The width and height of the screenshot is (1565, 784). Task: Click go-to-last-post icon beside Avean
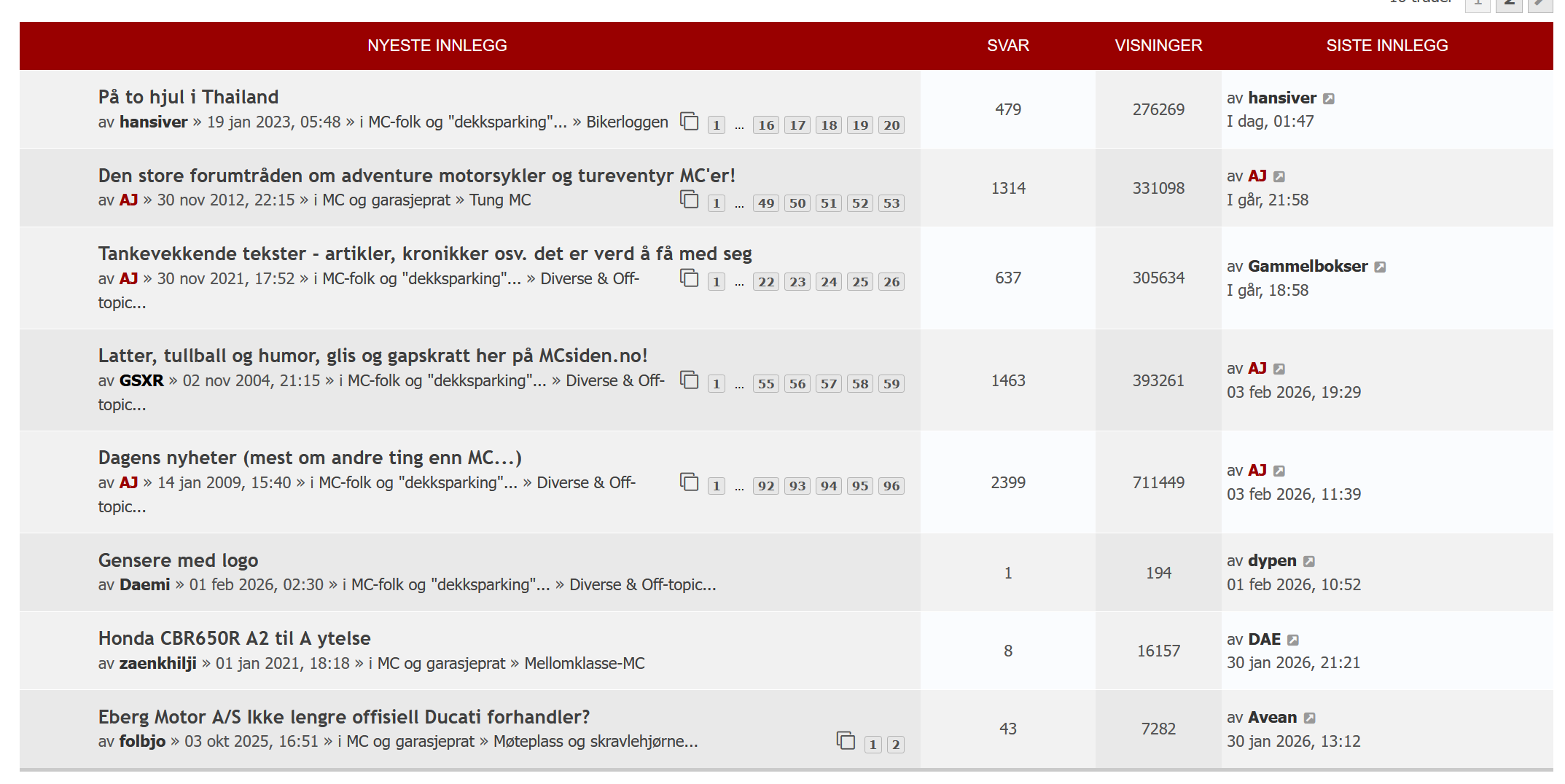(1310, 718)
